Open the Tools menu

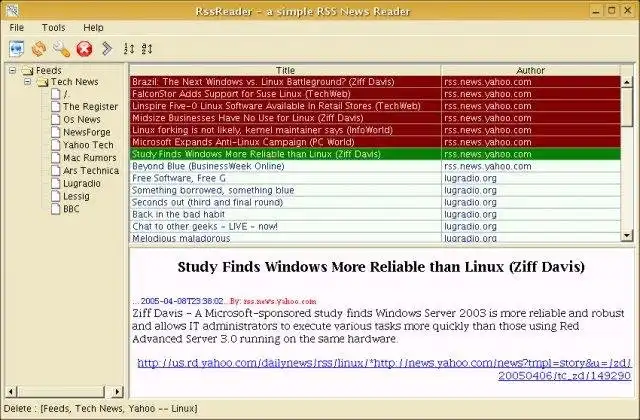[x=53, y=28]
